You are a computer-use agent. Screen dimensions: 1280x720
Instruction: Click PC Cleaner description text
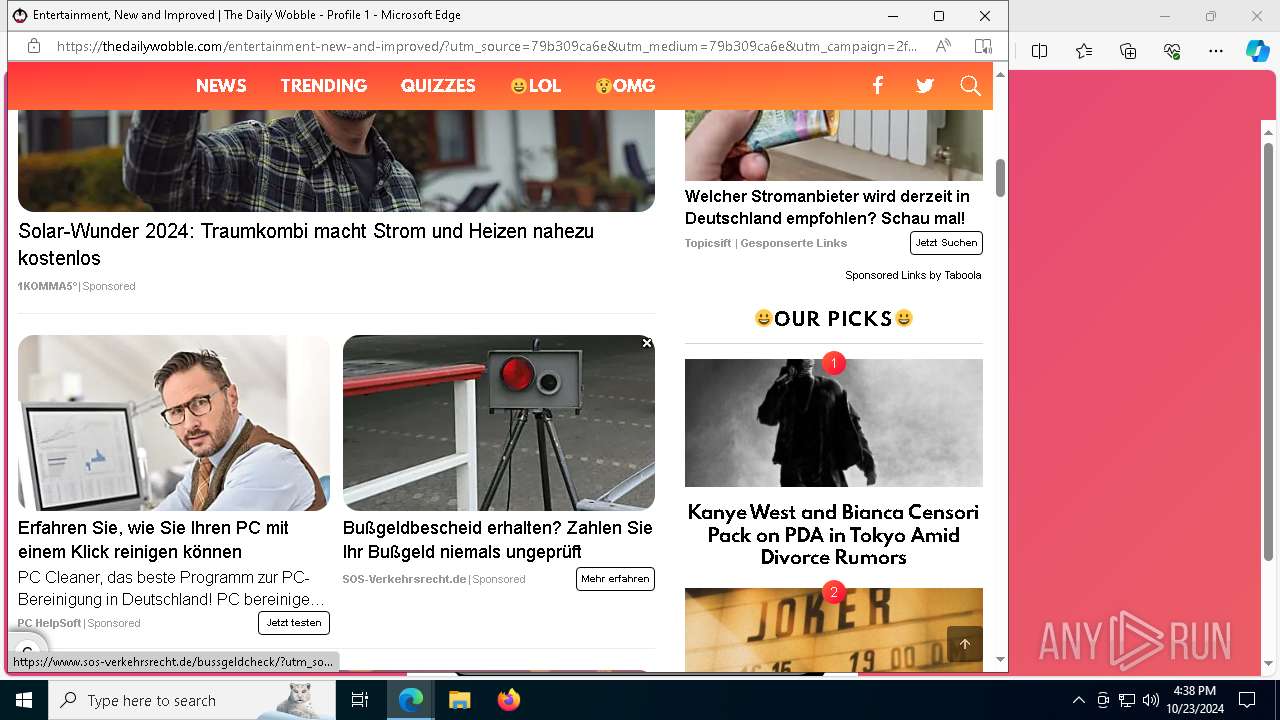171,588
